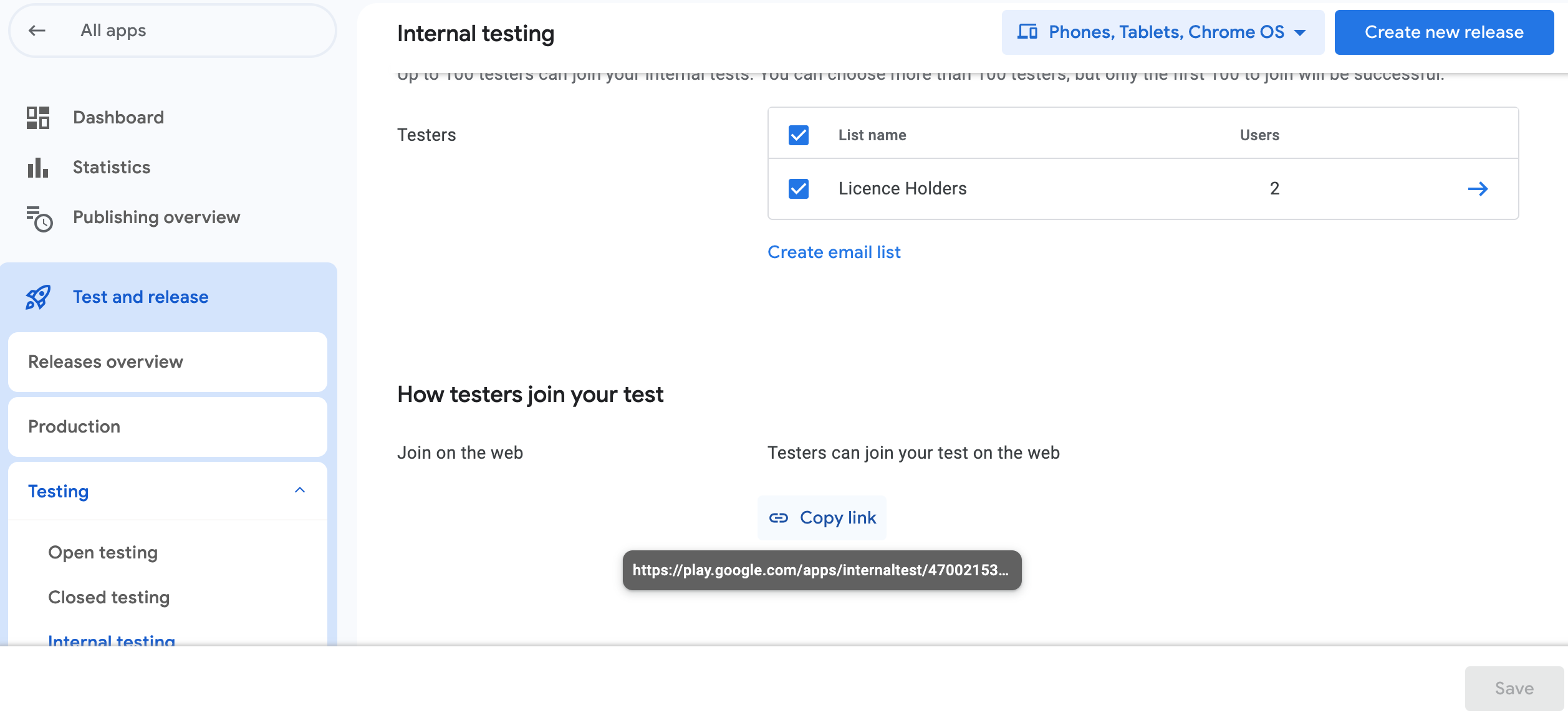
Task: Uncheck the Licence Holders tester list
Action: (x=798, y=189)
